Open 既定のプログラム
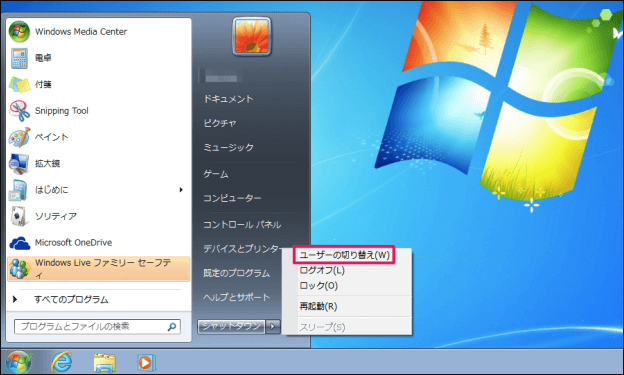 (236, 273)
